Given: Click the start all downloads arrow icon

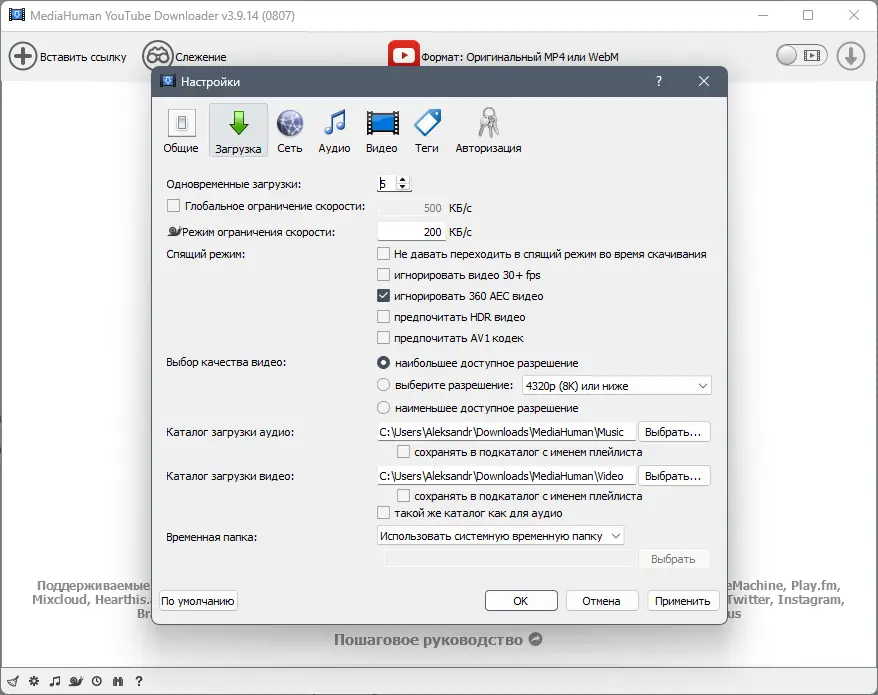Looking at the screenshot, I should point(851,56).
